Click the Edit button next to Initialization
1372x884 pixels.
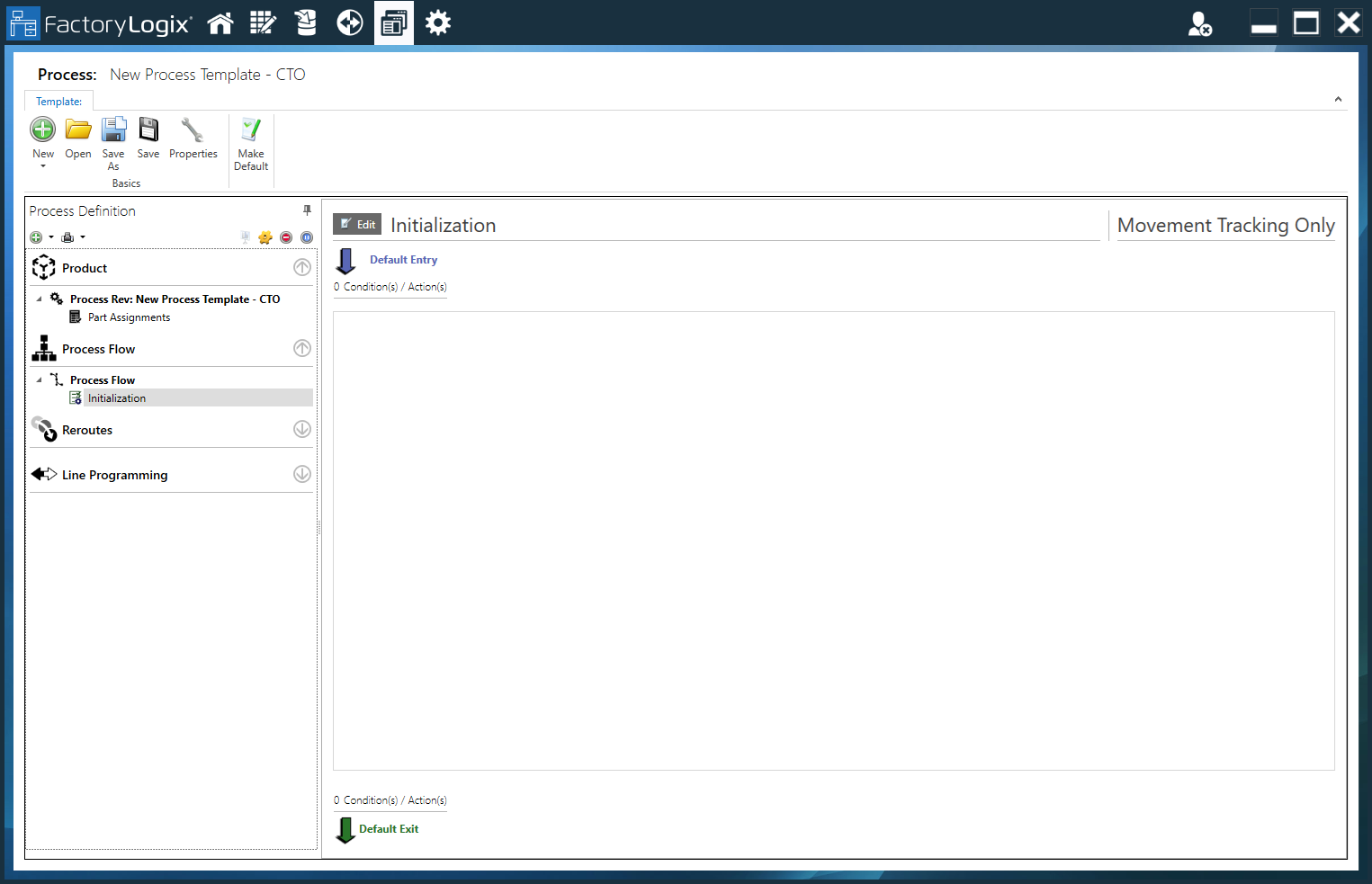[x=356, y=224]
